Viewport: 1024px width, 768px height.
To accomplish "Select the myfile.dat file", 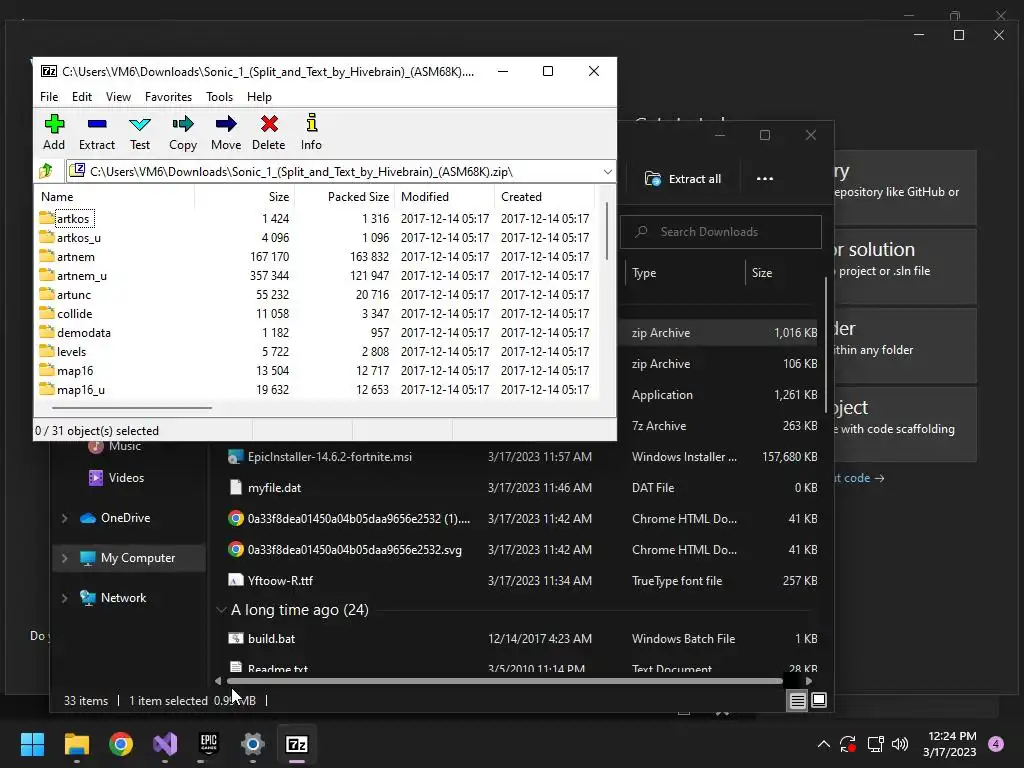I will coord(265,488).
